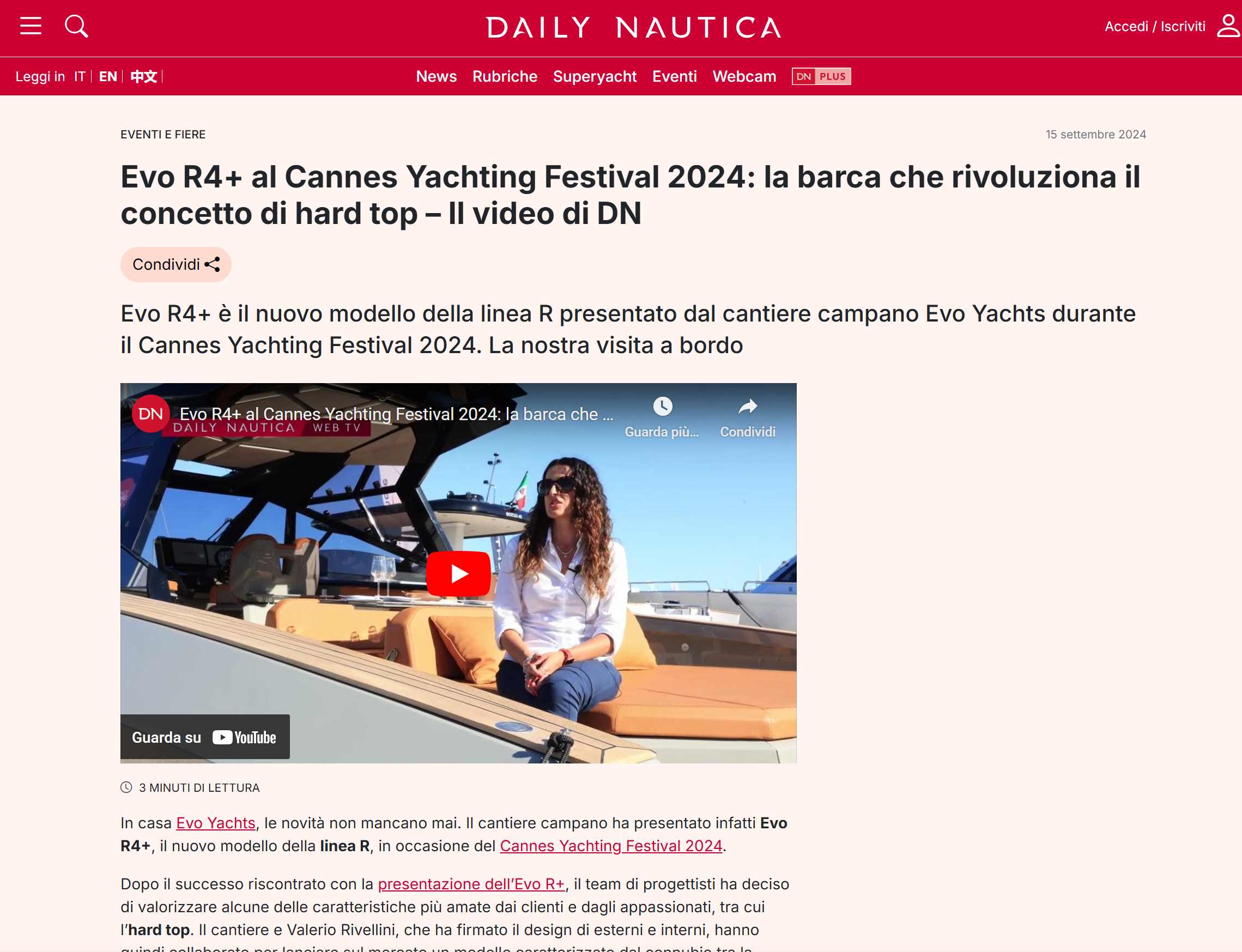Play the YouTube video
This screenshot has height=952, width=1242.
[x=458, y=573]
